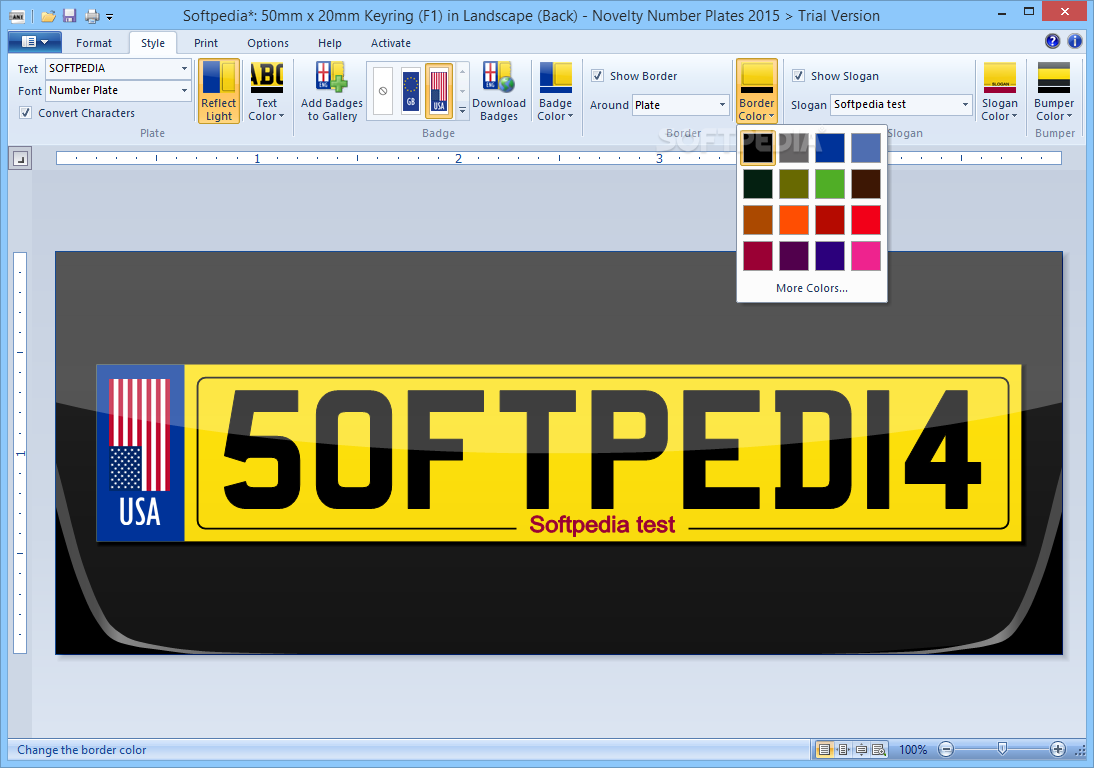Switch to the Print tab
1094x768 pixels.
tap(206, 43)
